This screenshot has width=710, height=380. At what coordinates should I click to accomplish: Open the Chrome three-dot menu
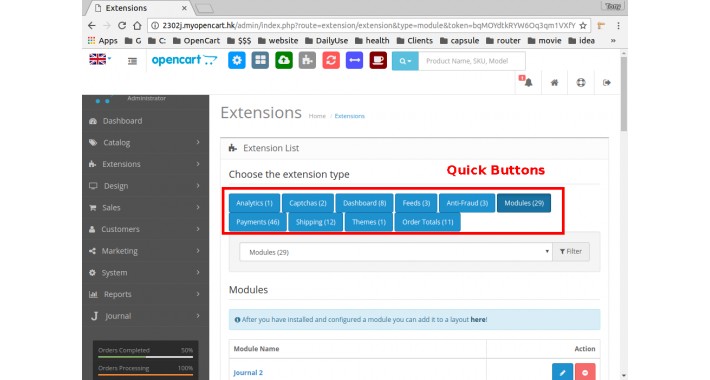click(x=619, y=25)
